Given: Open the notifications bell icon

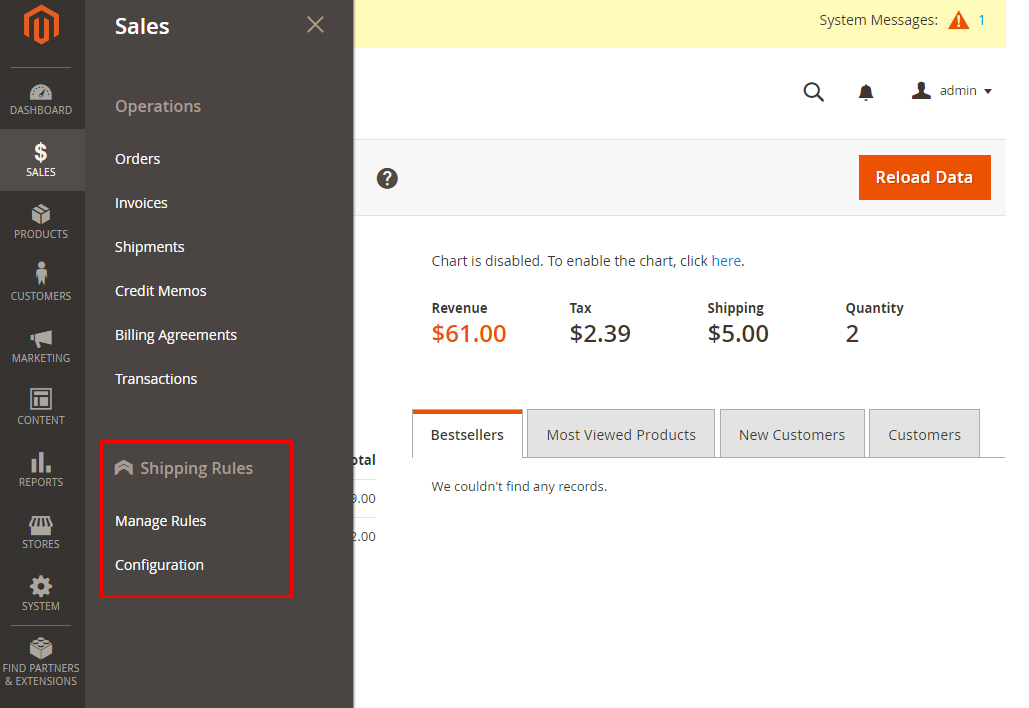Looking at the screenshot, I should coord(866,92).
